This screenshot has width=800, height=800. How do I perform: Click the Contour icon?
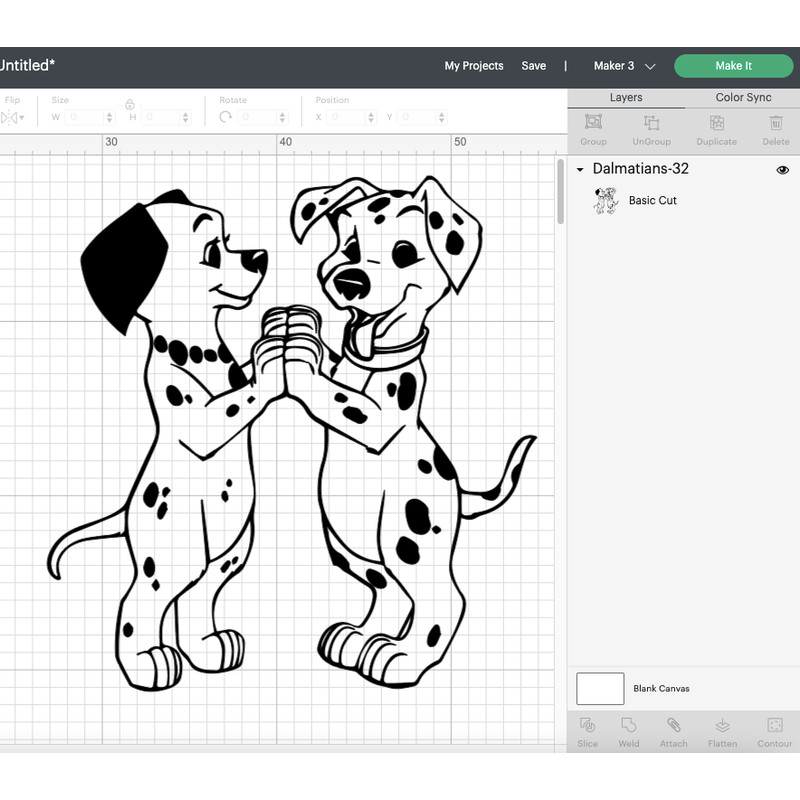coord(774,731)
